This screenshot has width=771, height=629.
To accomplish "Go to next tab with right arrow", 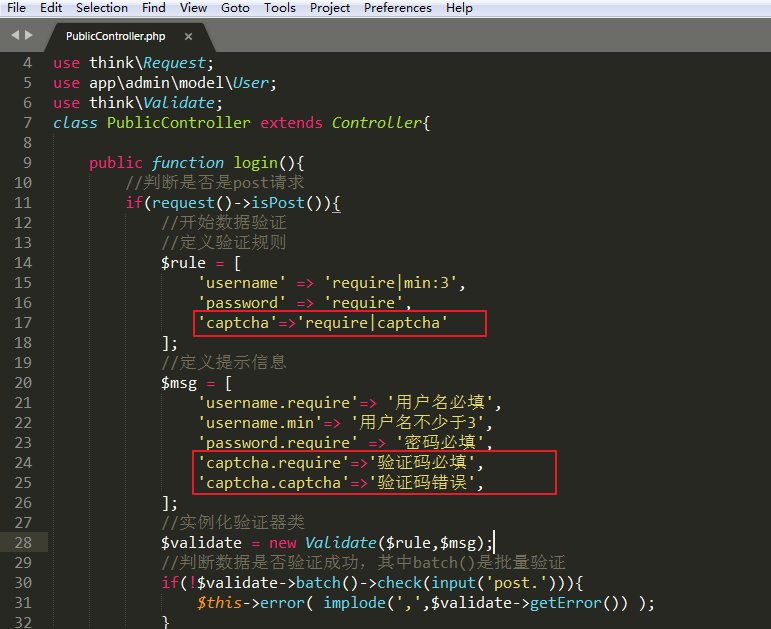I will pos(29,35).
